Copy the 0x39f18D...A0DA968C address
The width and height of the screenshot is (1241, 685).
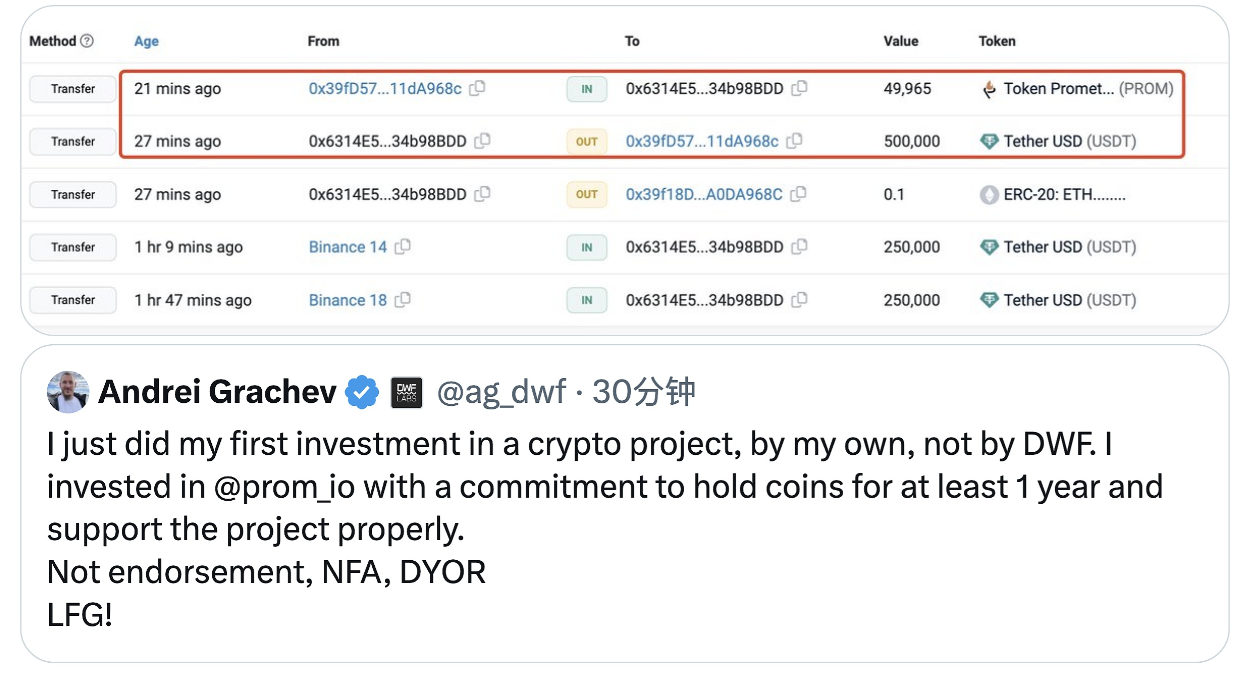point(798,194)
